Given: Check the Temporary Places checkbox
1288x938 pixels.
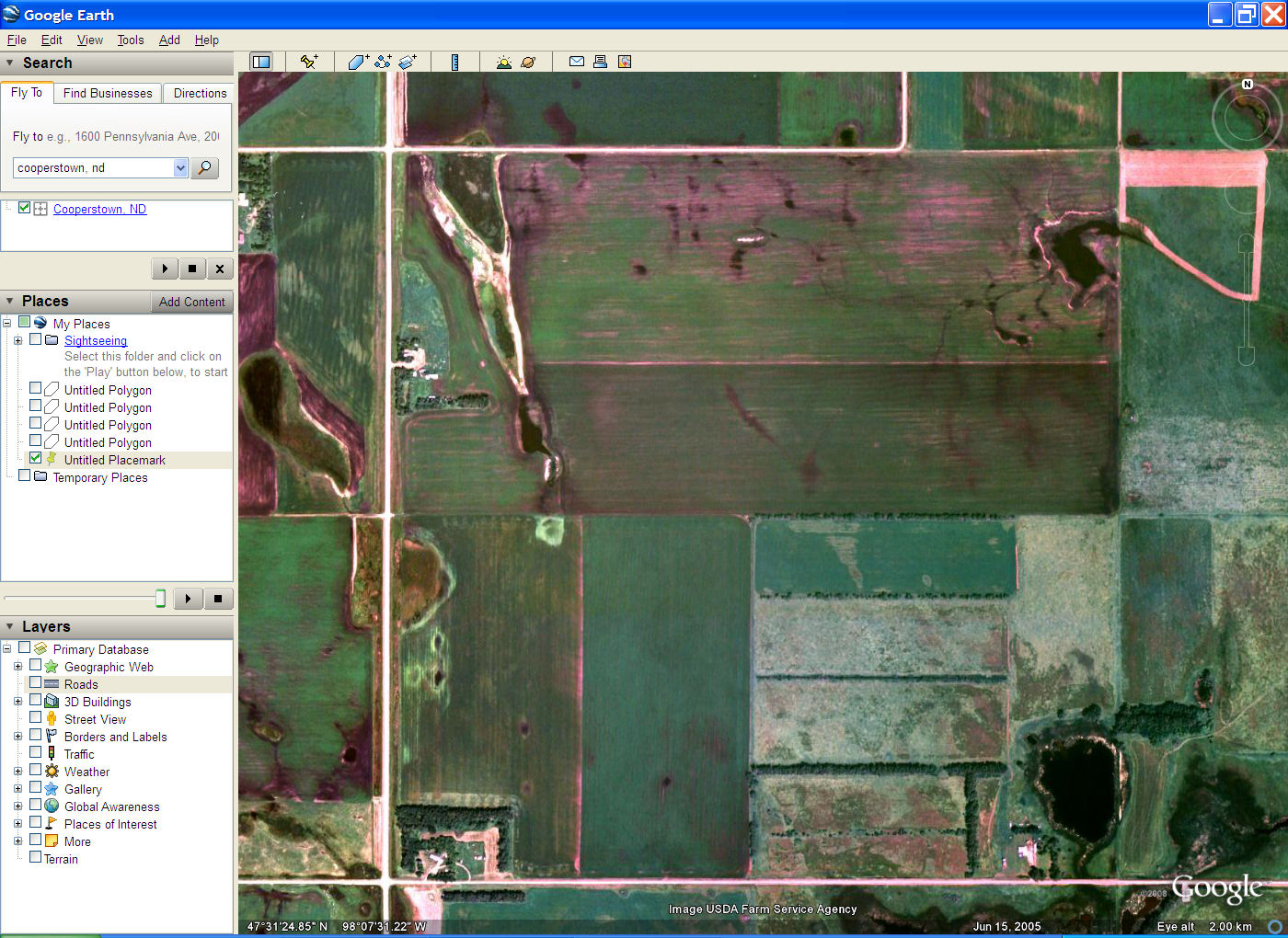Looking at the screenshot, I should pyautogui.click(x=24, y=475).
